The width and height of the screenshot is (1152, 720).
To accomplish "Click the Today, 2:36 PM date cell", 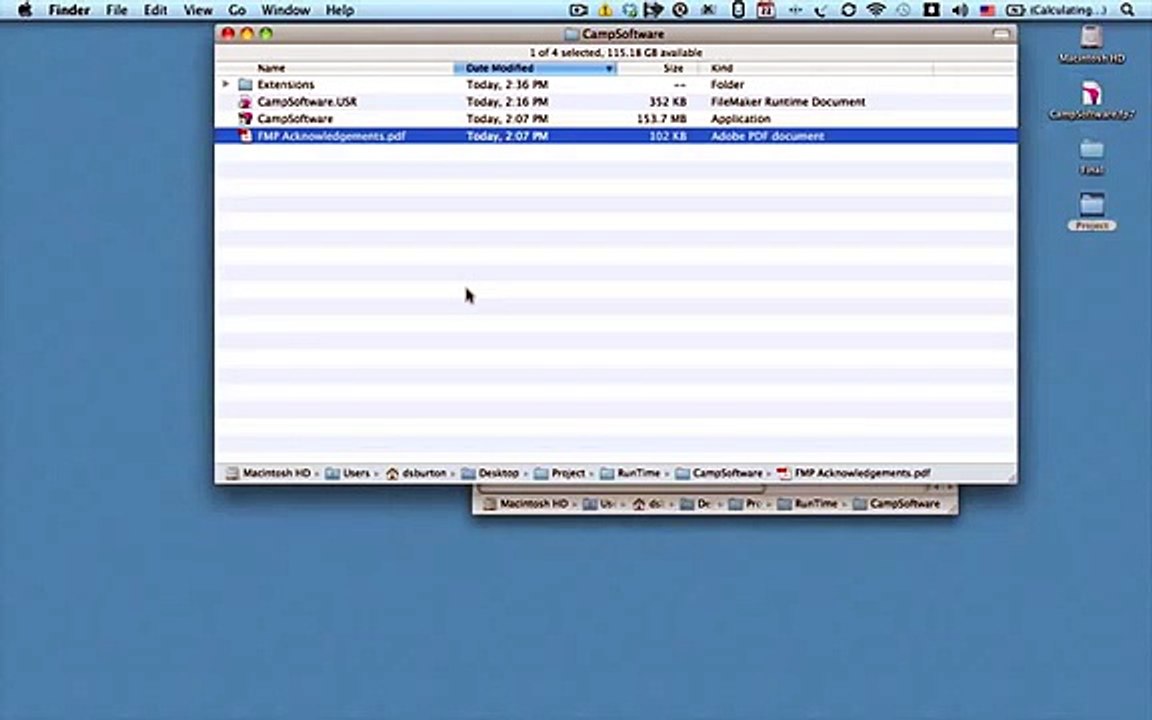I will click(507, 84).
